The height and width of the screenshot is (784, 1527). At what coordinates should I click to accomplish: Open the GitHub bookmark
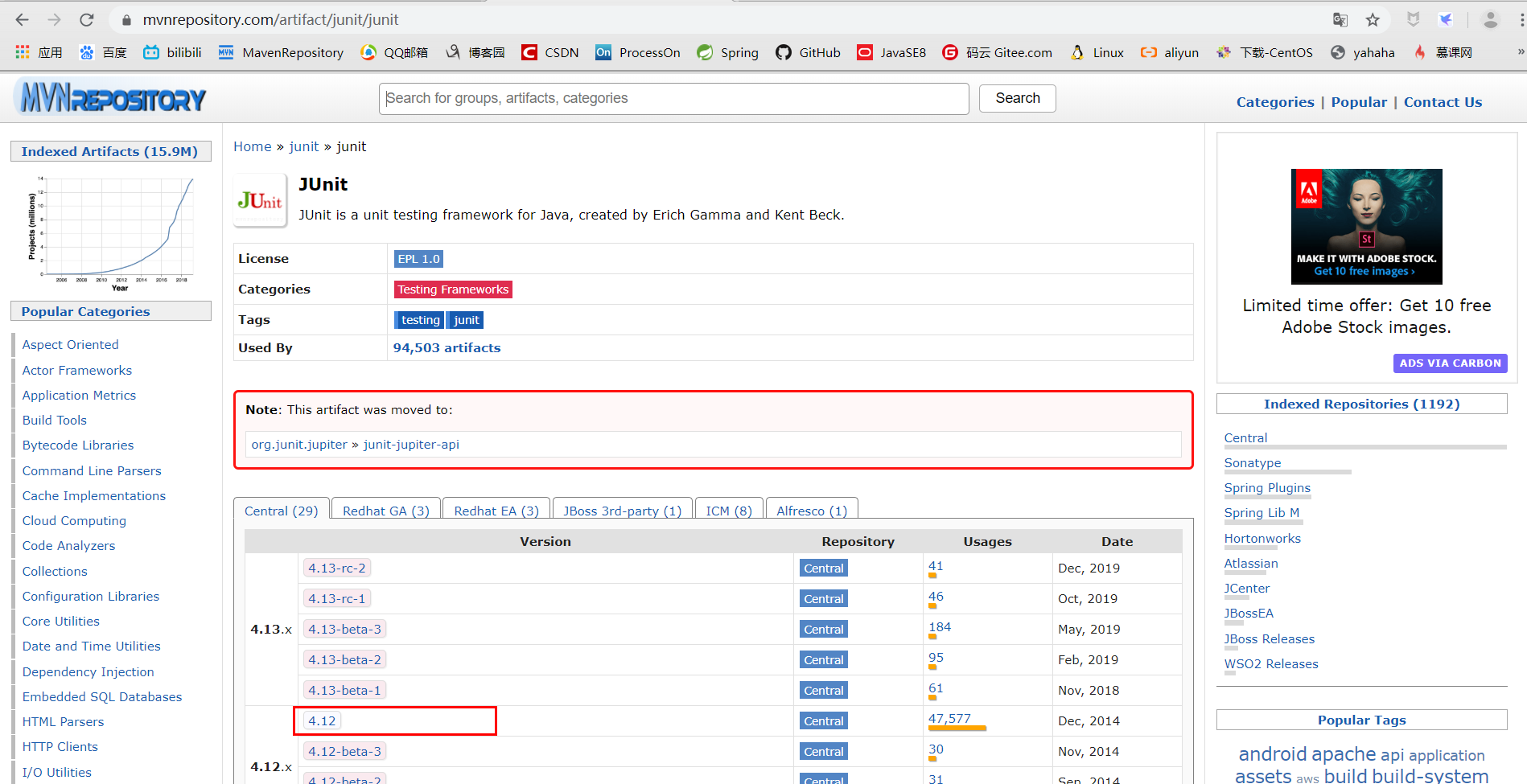tap(808, 52)
